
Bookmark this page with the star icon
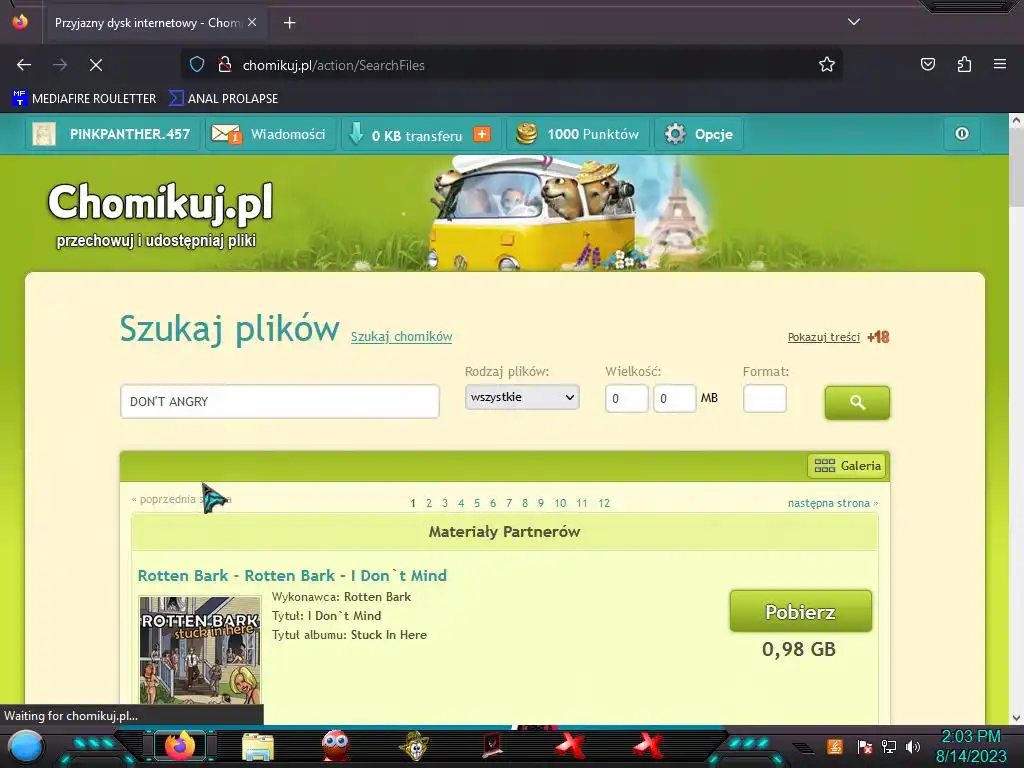827,65
